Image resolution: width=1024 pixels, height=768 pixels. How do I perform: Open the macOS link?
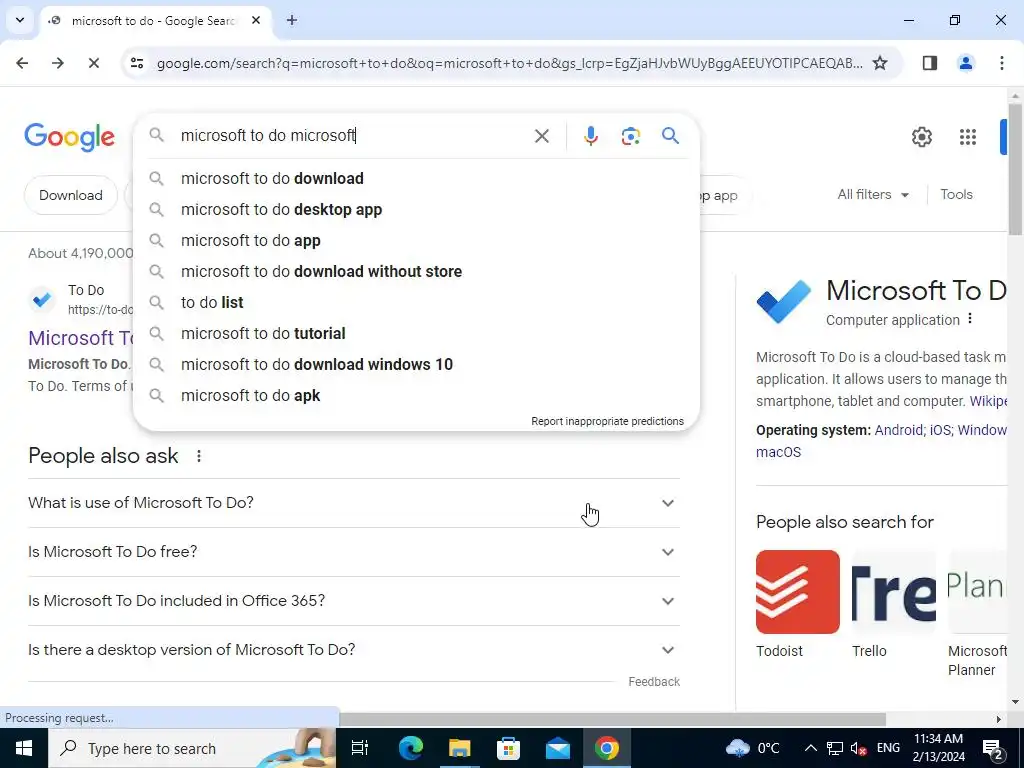(x=778, y=452)
